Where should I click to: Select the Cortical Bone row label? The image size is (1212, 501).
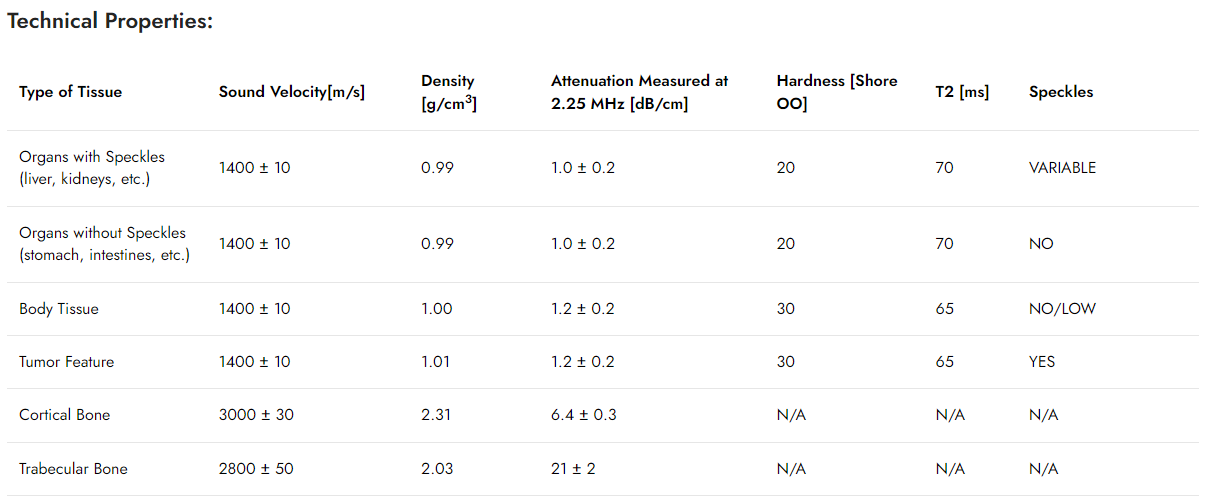coord(64,415)
